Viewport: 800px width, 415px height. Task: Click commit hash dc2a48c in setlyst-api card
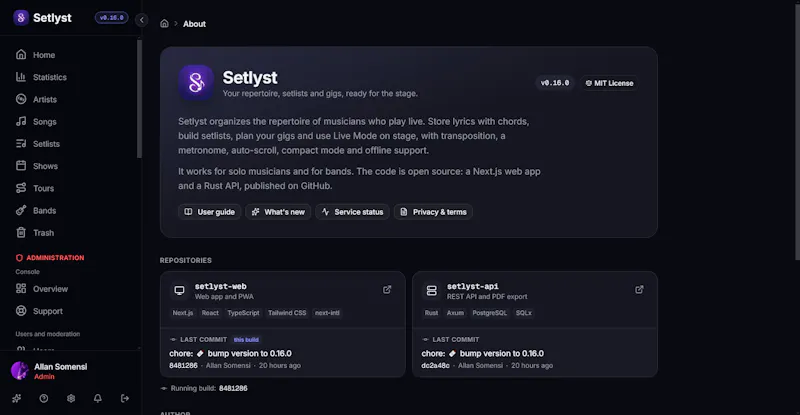[435, 365]
